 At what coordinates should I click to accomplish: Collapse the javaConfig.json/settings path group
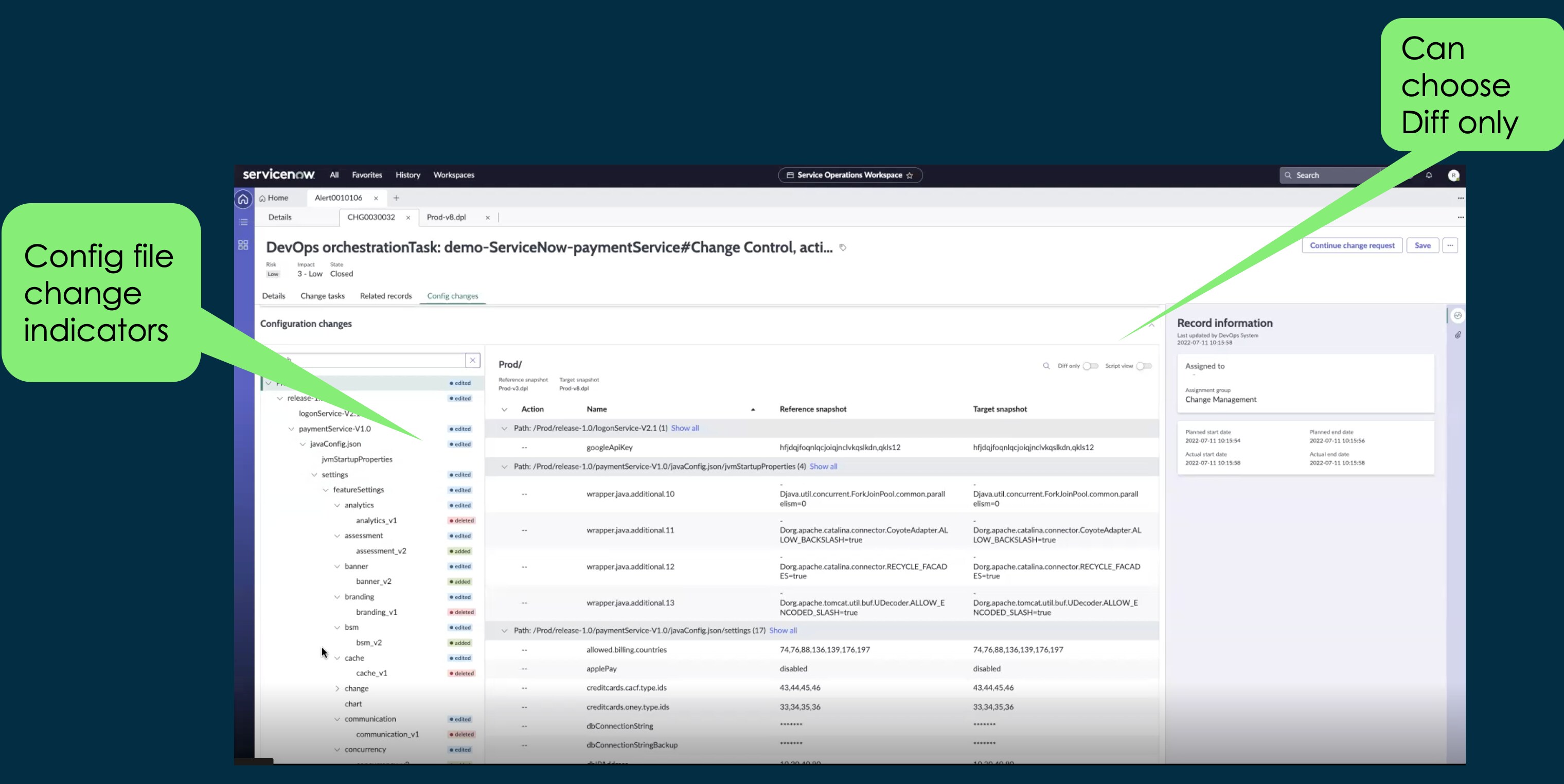(504, 630)
